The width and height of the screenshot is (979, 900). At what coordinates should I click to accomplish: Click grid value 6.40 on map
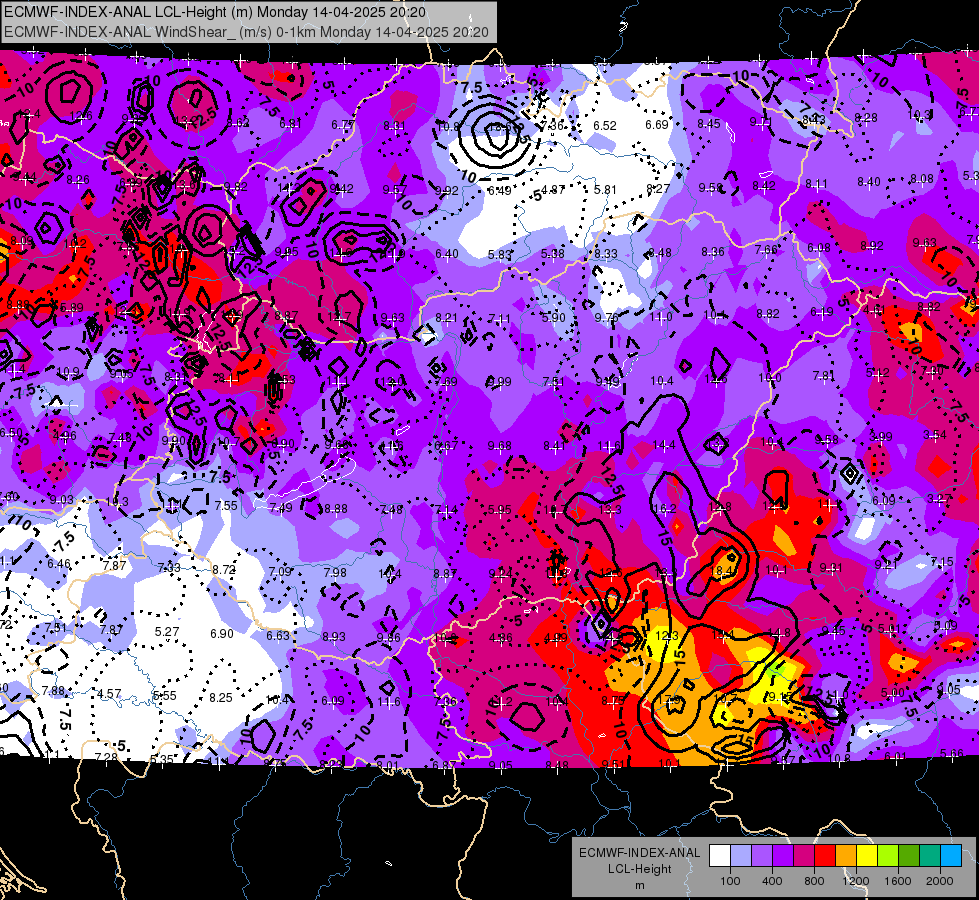447,253
